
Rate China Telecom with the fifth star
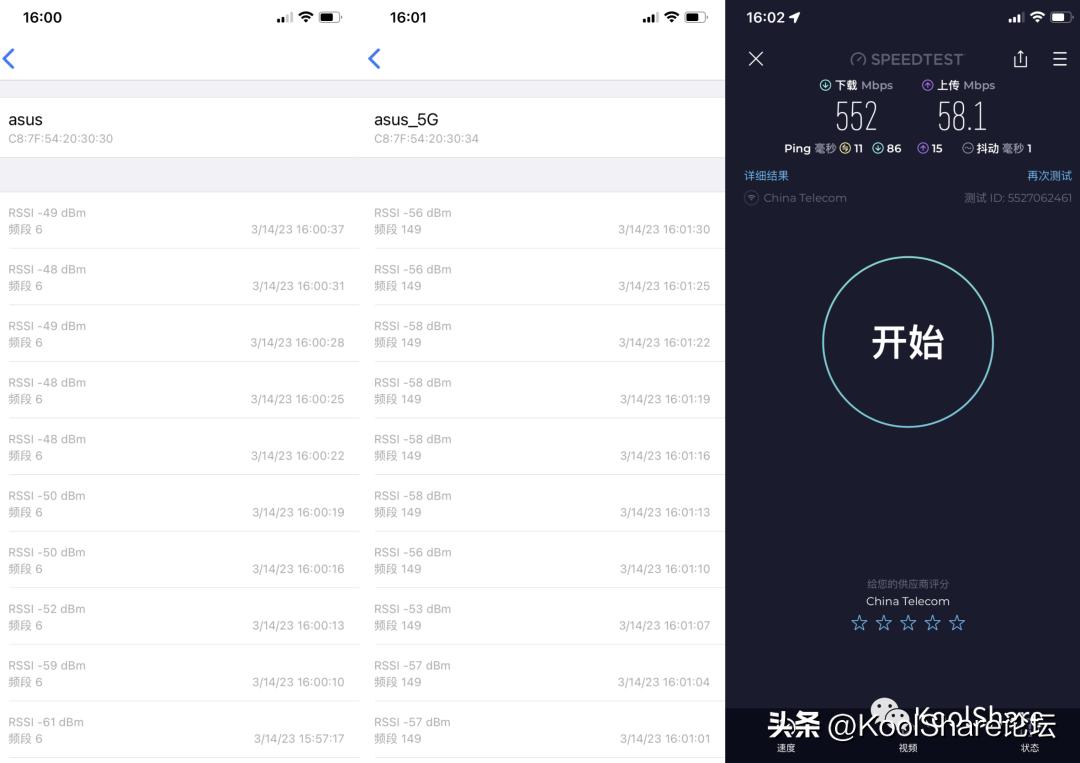(x=957, y=623)
